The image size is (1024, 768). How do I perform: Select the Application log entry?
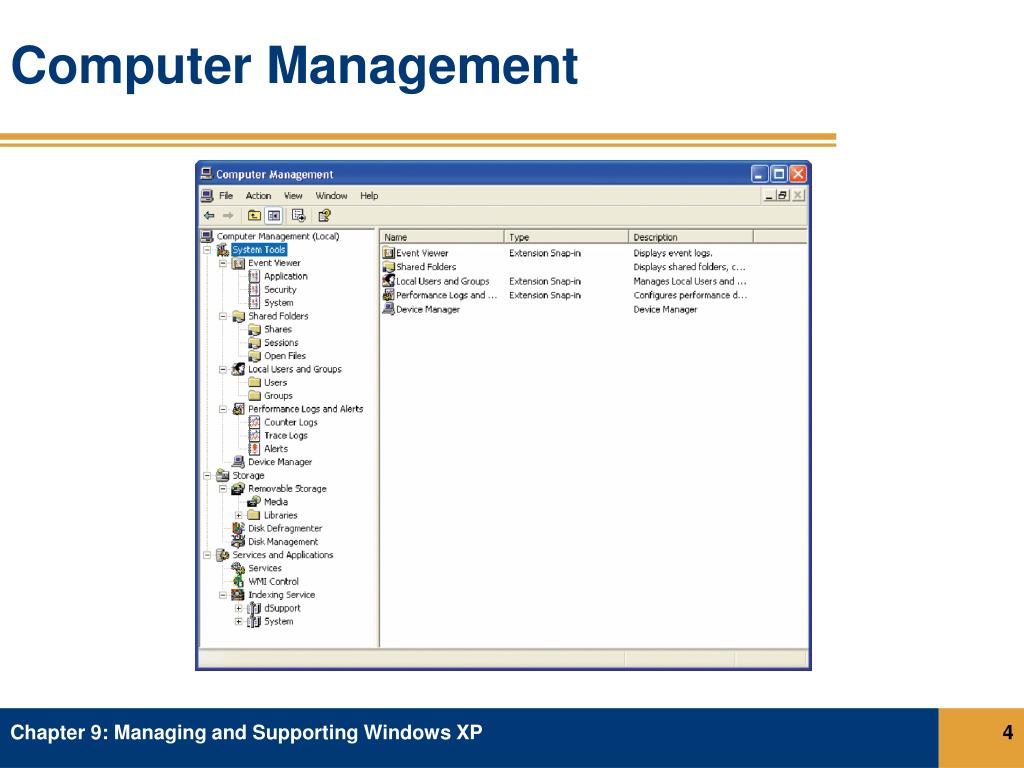(x=285, y=276)
